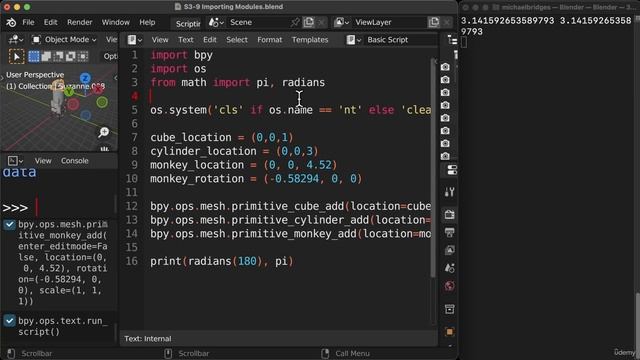Open the text editor Format menu
Screen dimensions: 640x360
point(269,40)
